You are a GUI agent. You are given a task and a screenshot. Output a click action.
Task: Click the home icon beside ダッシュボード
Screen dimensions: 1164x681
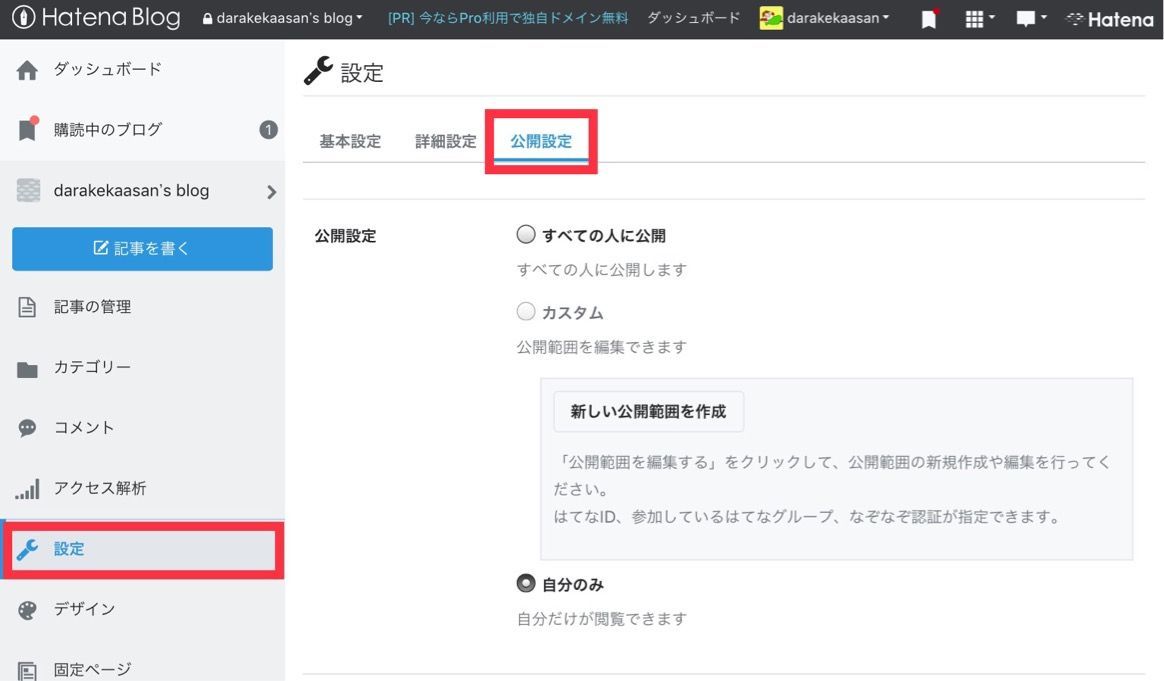(x=27, y=70)
